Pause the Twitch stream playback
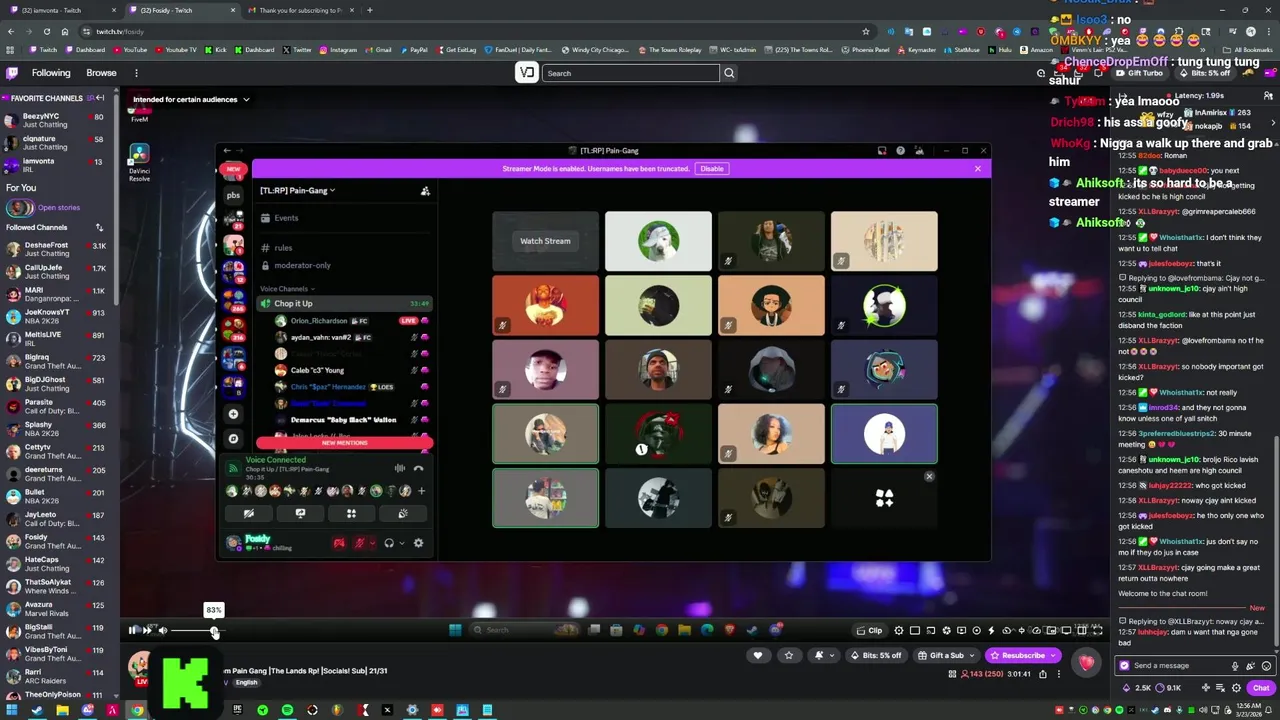Viewport: 1280px width, 720px height. 133,630
